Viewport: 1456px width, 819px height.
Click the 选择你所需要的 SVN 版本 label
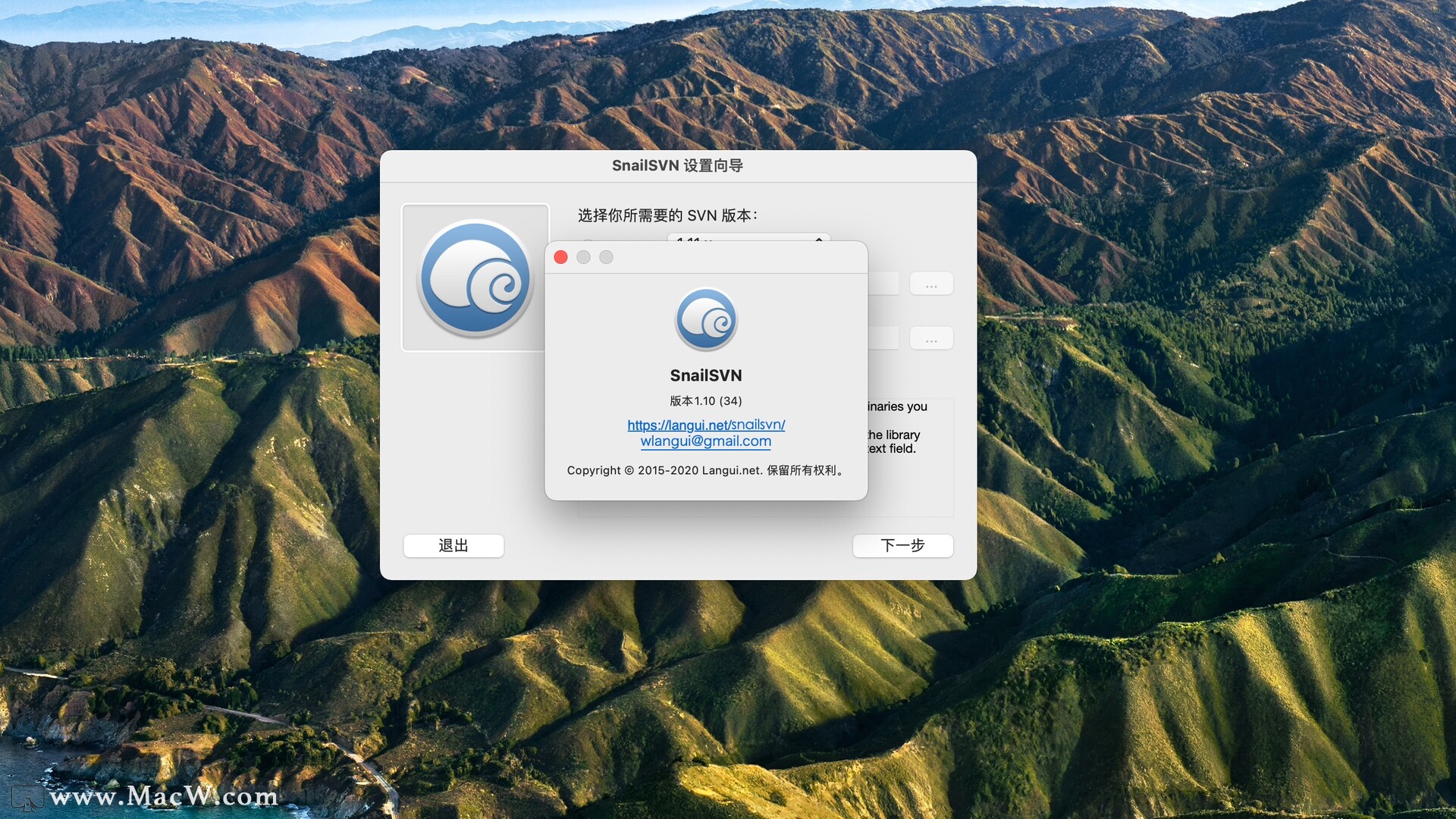click(668, 215)
